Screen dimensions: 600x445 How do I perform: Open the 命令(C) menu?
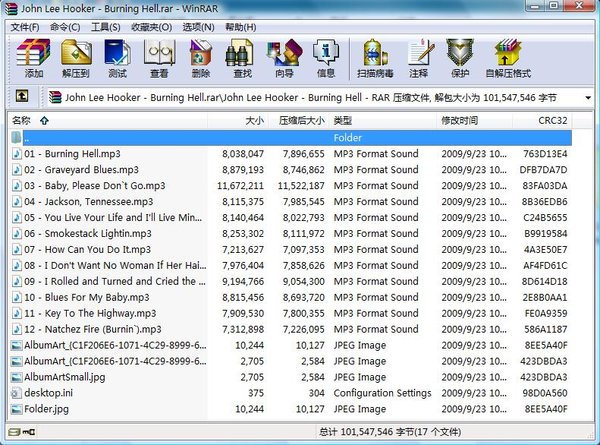pyautogui.click(x=65, y=27)
